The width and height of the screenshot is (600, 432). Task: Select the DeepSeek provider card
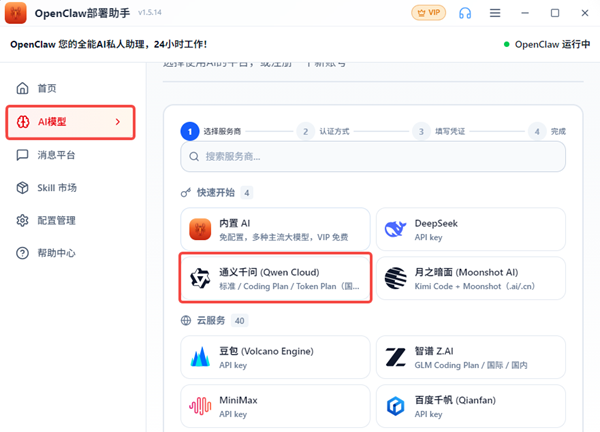coord(471,229)
